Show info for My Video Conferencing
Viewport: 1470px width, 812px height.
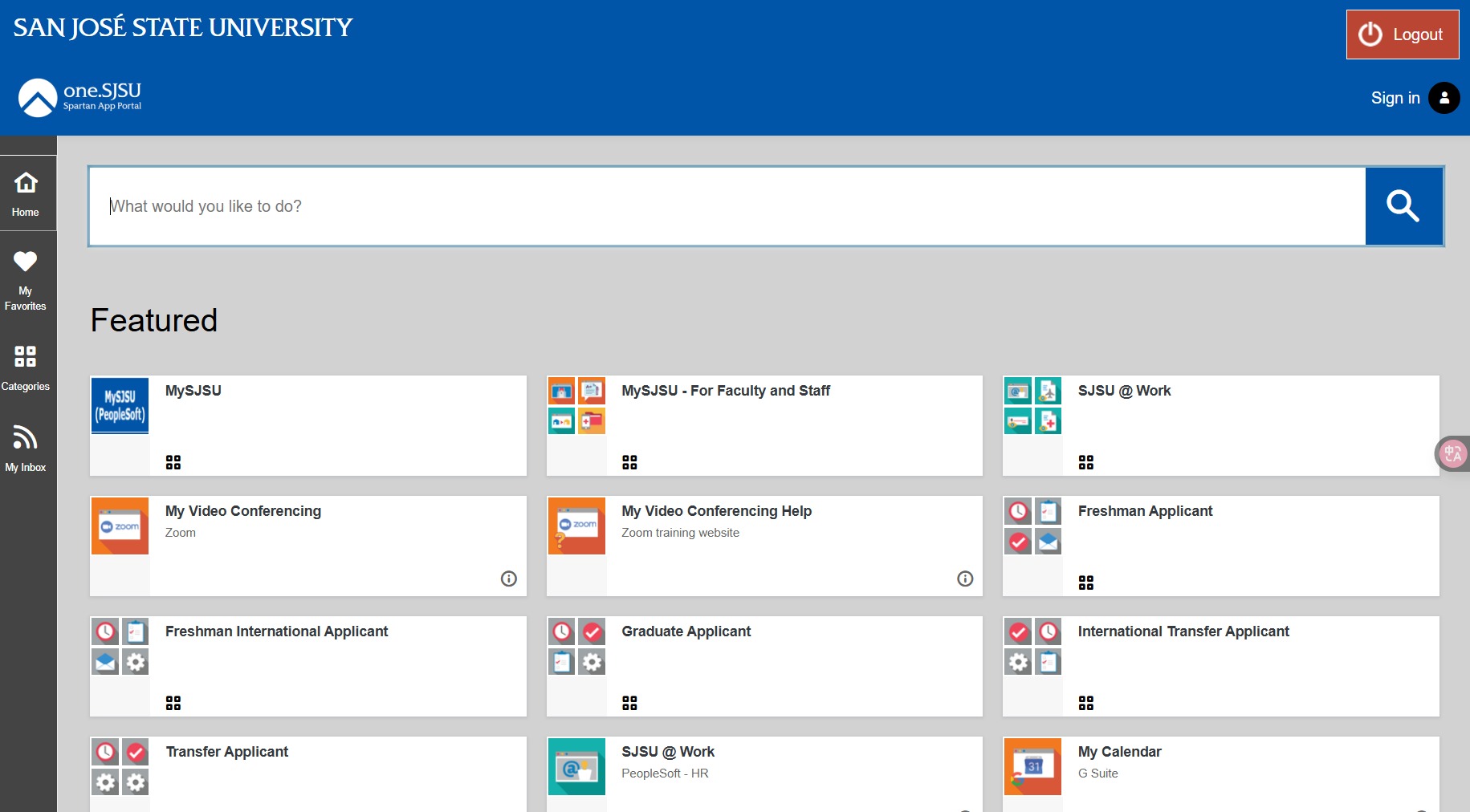pyautogui.click(x=508, y=579)
